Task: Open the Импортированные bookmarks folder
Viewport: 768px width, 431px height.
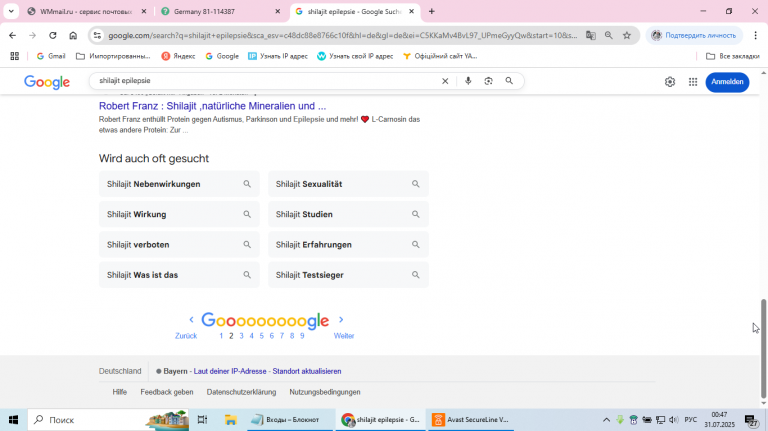Action: [113, 56]
